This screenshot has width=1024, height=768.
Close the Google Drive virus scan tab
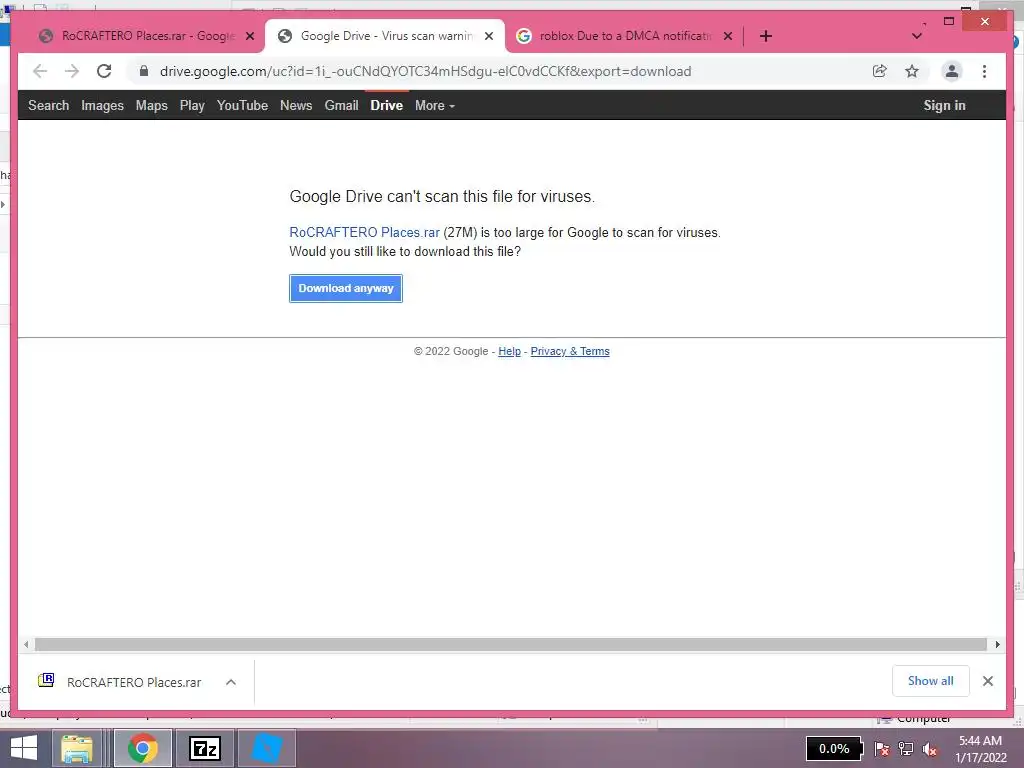(x=488, y=36)
